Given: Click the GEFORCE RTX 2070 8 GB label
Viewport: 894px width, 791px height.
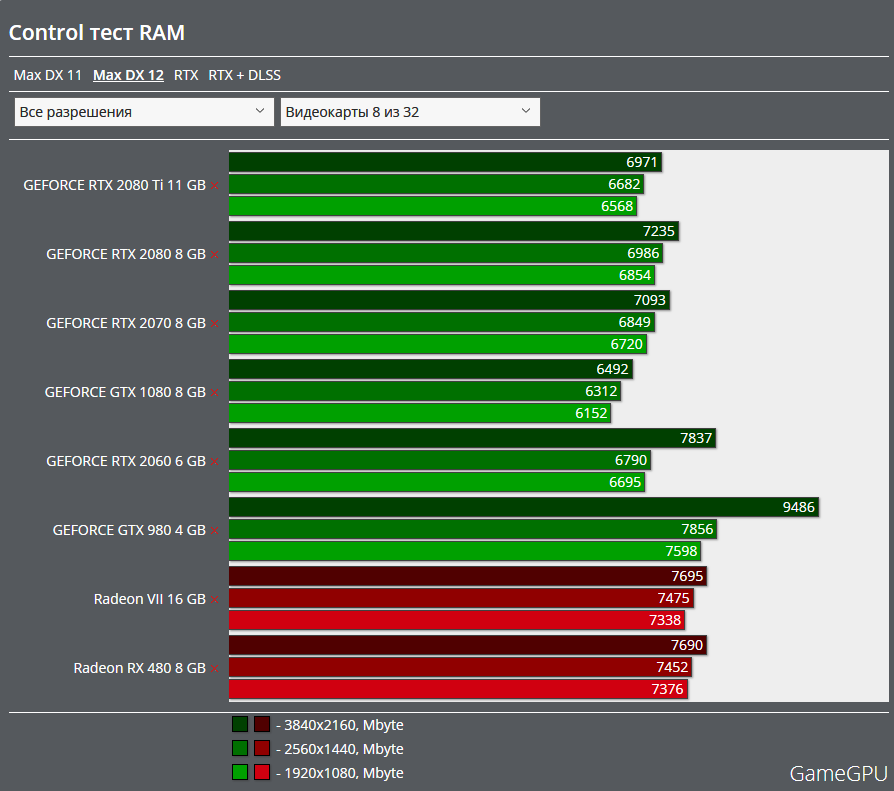Looking at the screenshot, I should click(126, 323).
